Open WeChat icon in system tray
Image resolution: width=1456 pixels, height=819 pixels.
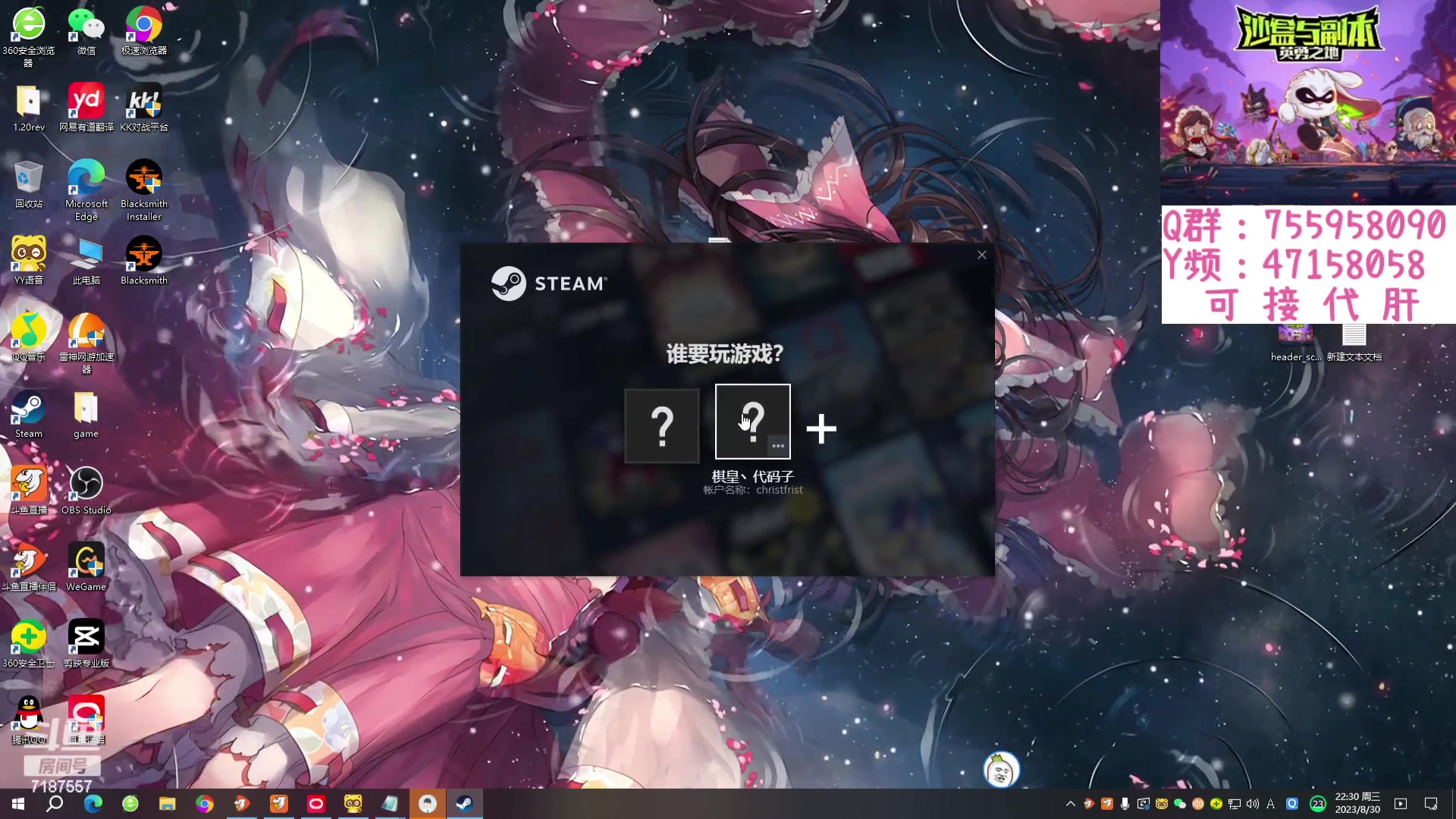point(1180,804)
